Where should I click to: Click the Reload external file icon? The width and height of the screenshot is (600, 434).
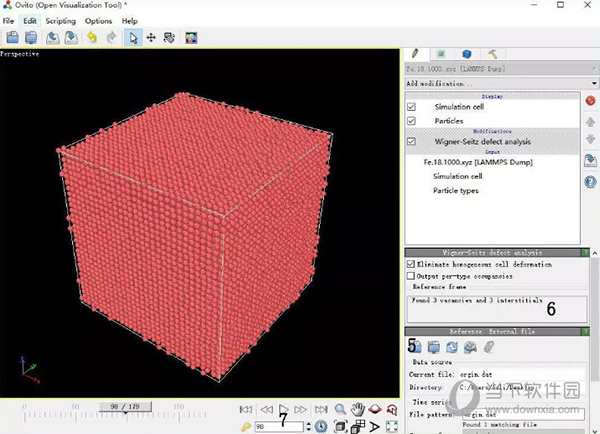pos(451,346)
